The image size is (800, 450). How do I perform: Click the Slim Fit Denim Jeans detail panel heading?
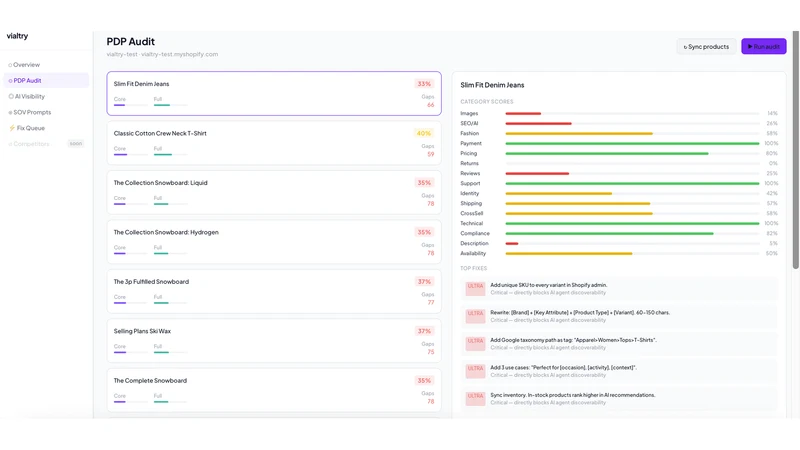[492, 85]
